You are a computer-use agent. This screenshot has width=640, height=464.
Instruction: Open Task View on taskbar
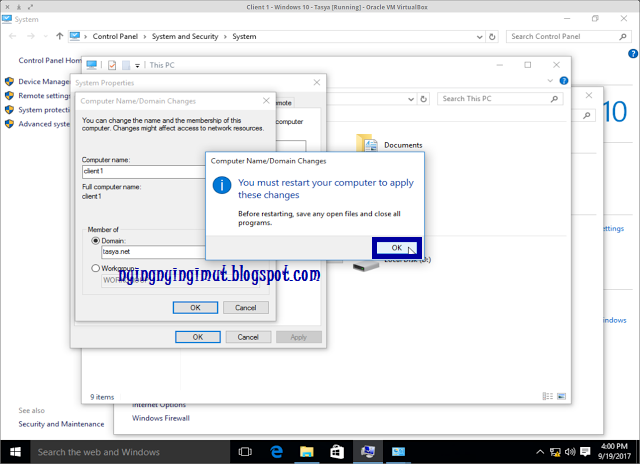tap(245, 452)
